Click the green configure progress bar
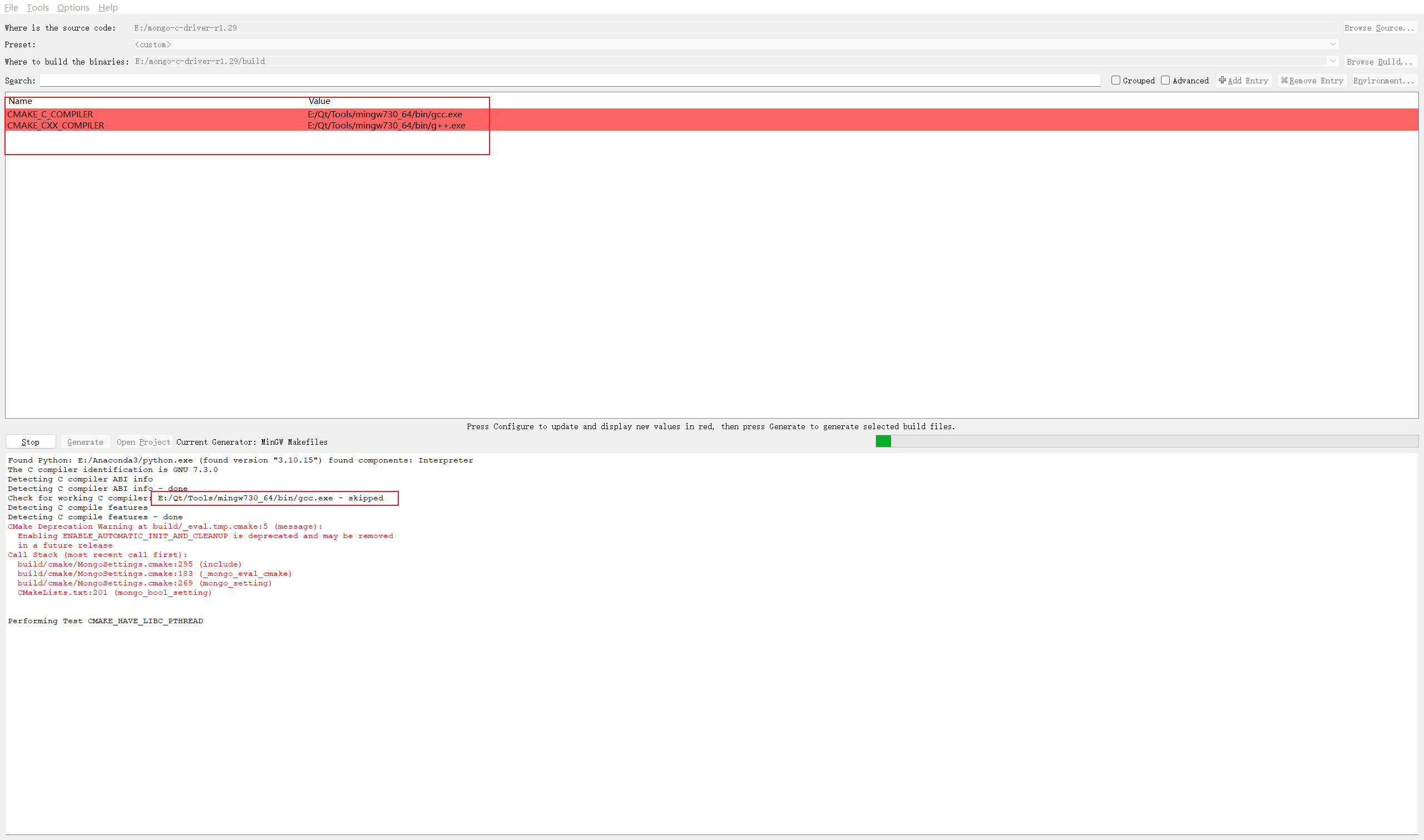Viewport: 1424px width, 840px height. (883, 441)
